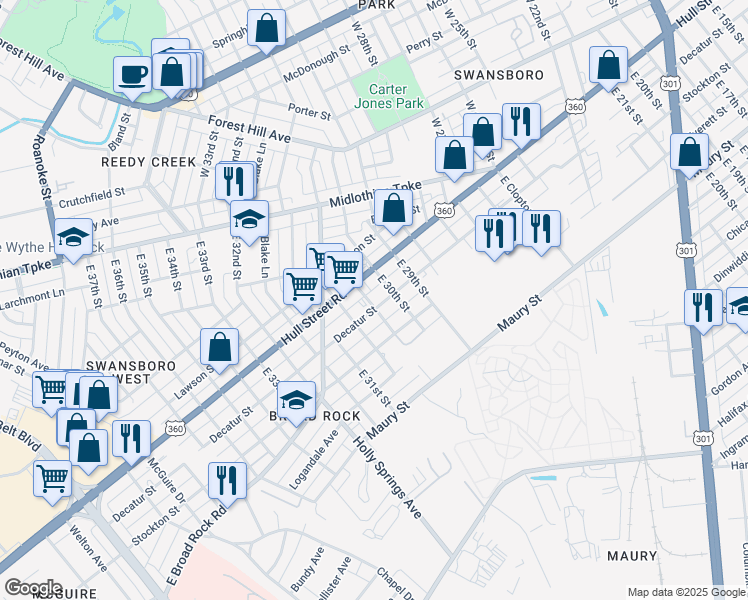Image resolution: width=748 pixels, height=600 pixels.
Task: Click the restaurant marker above E Broad Rock Rd
Action: pos(227,480)
